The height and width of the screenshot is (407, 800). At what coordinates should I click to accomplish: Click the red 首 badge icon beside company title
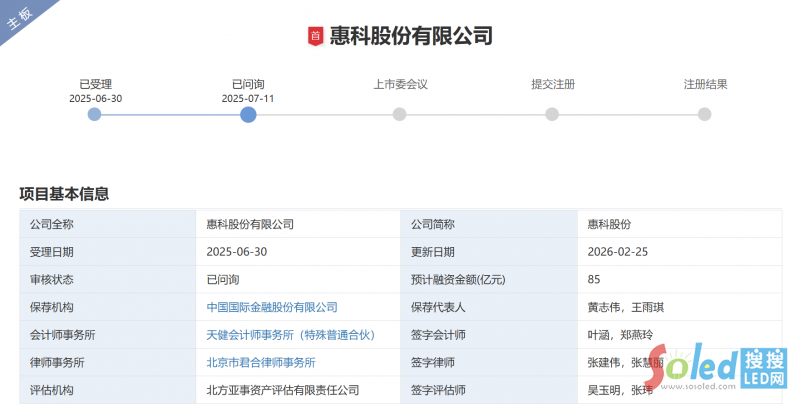[316, 36]
